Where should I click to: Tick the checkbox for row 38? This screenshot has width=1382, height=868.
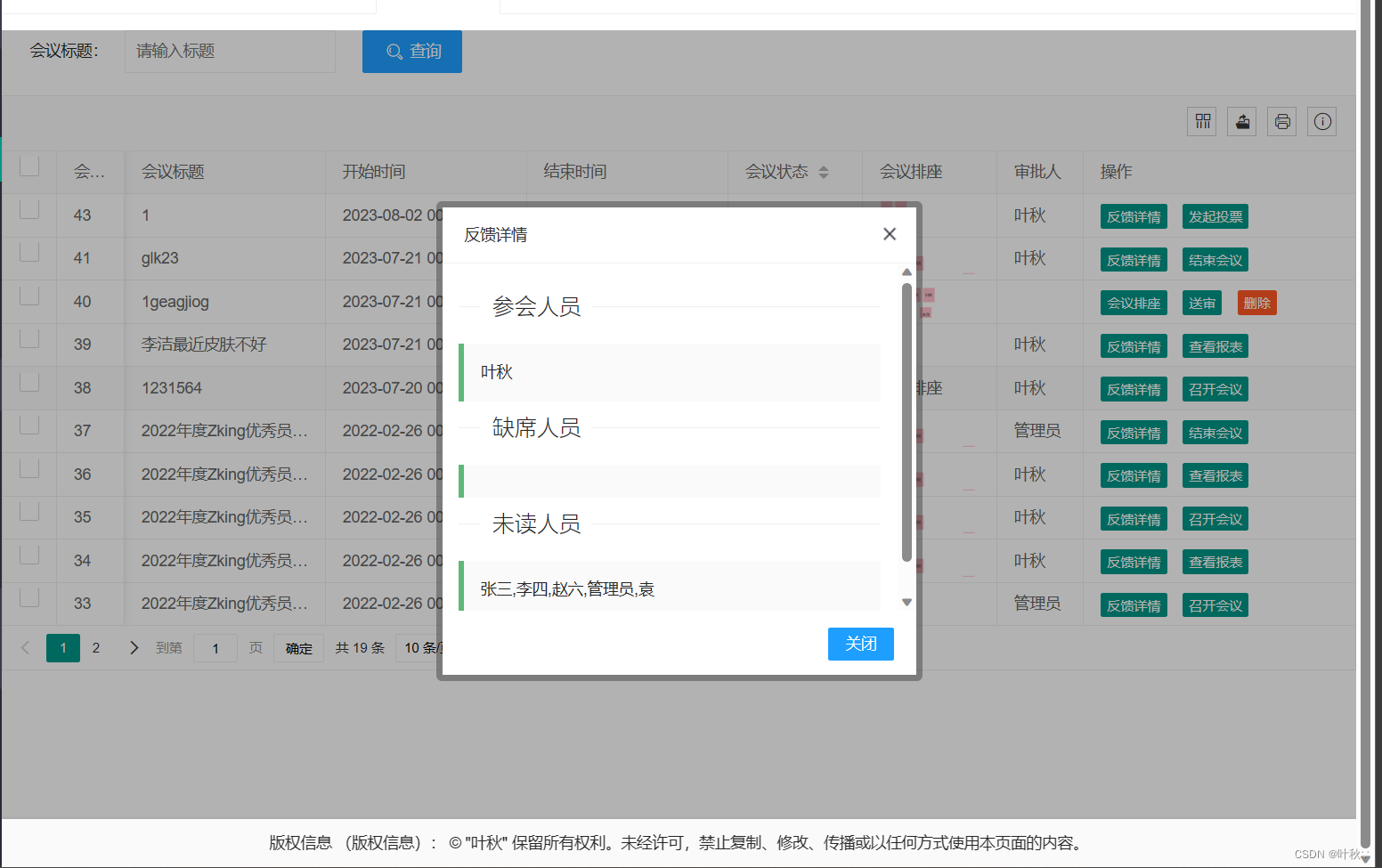click(x=29, y=382)
